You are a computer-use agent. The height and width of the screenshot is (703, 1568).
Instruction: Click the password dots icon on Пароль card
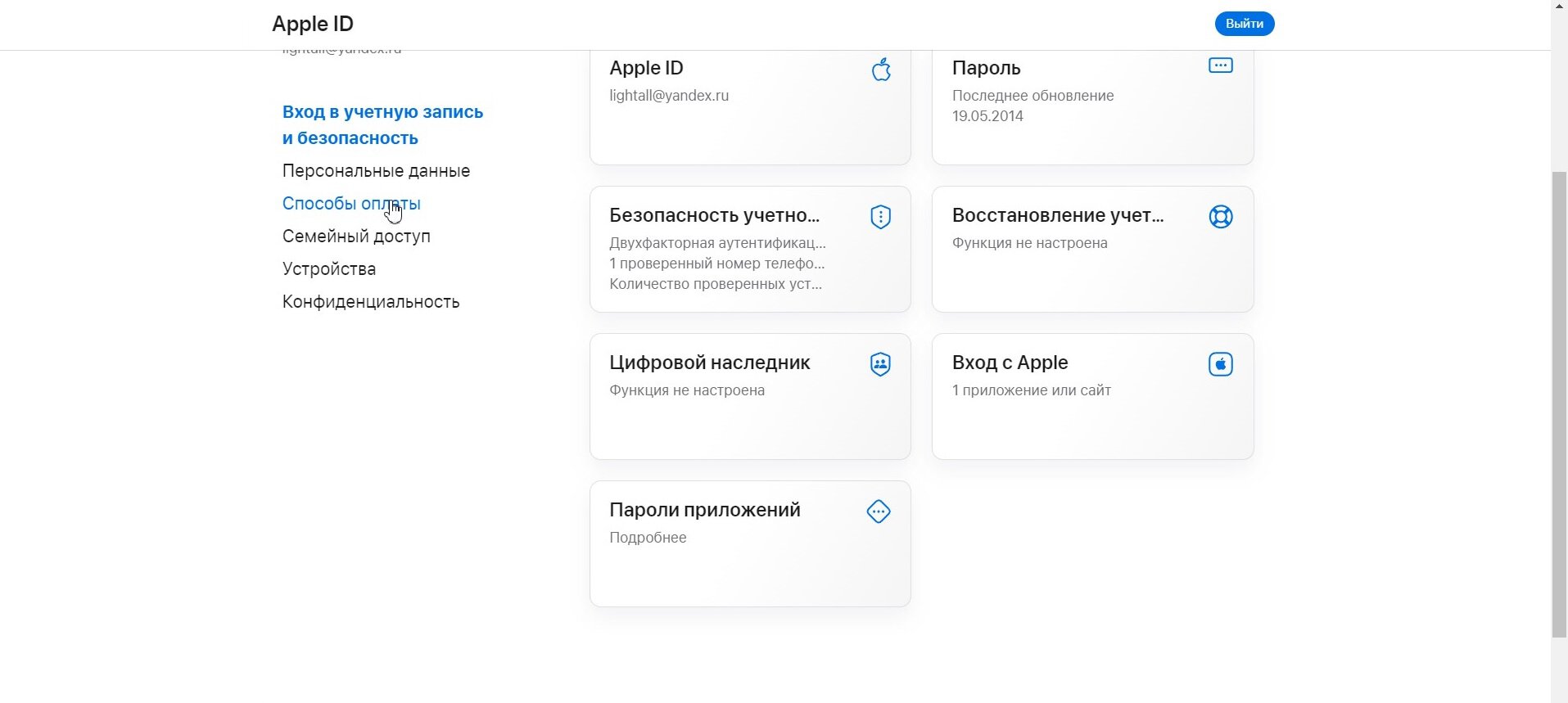(x=1220, y=65)
